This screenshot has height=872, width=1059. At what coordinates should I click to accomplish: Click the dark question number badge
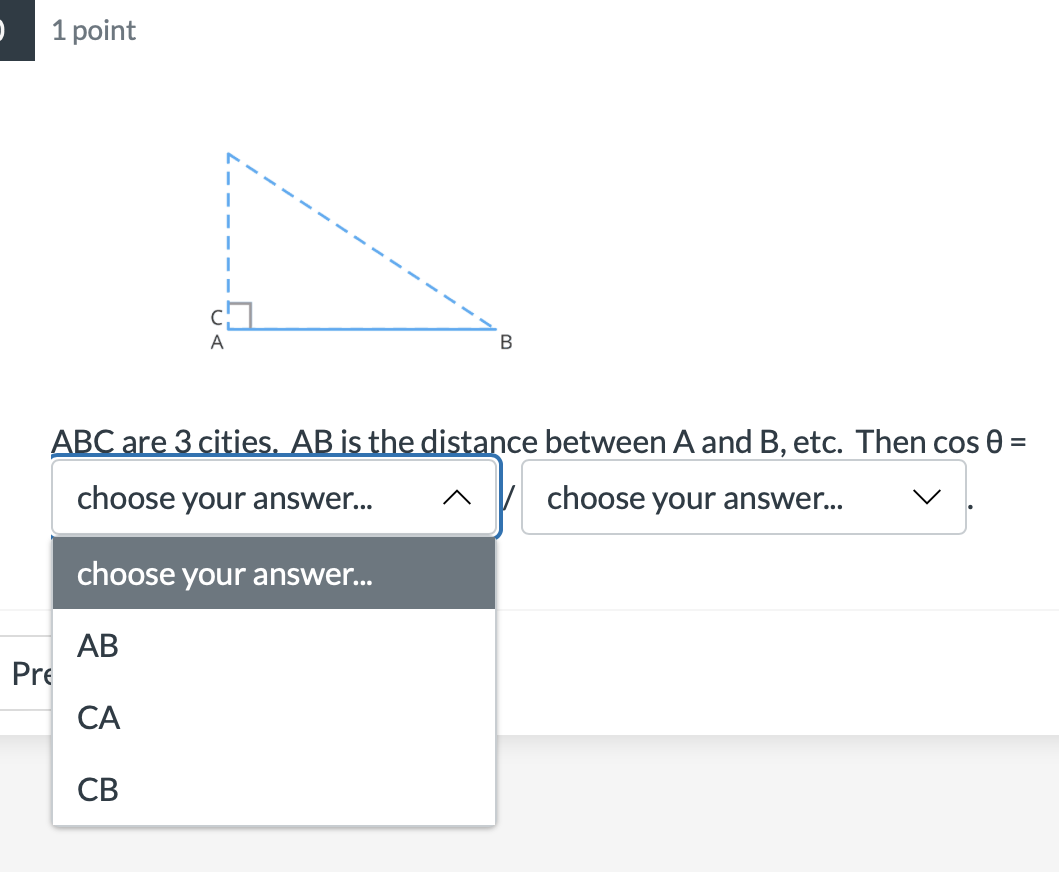15,29
